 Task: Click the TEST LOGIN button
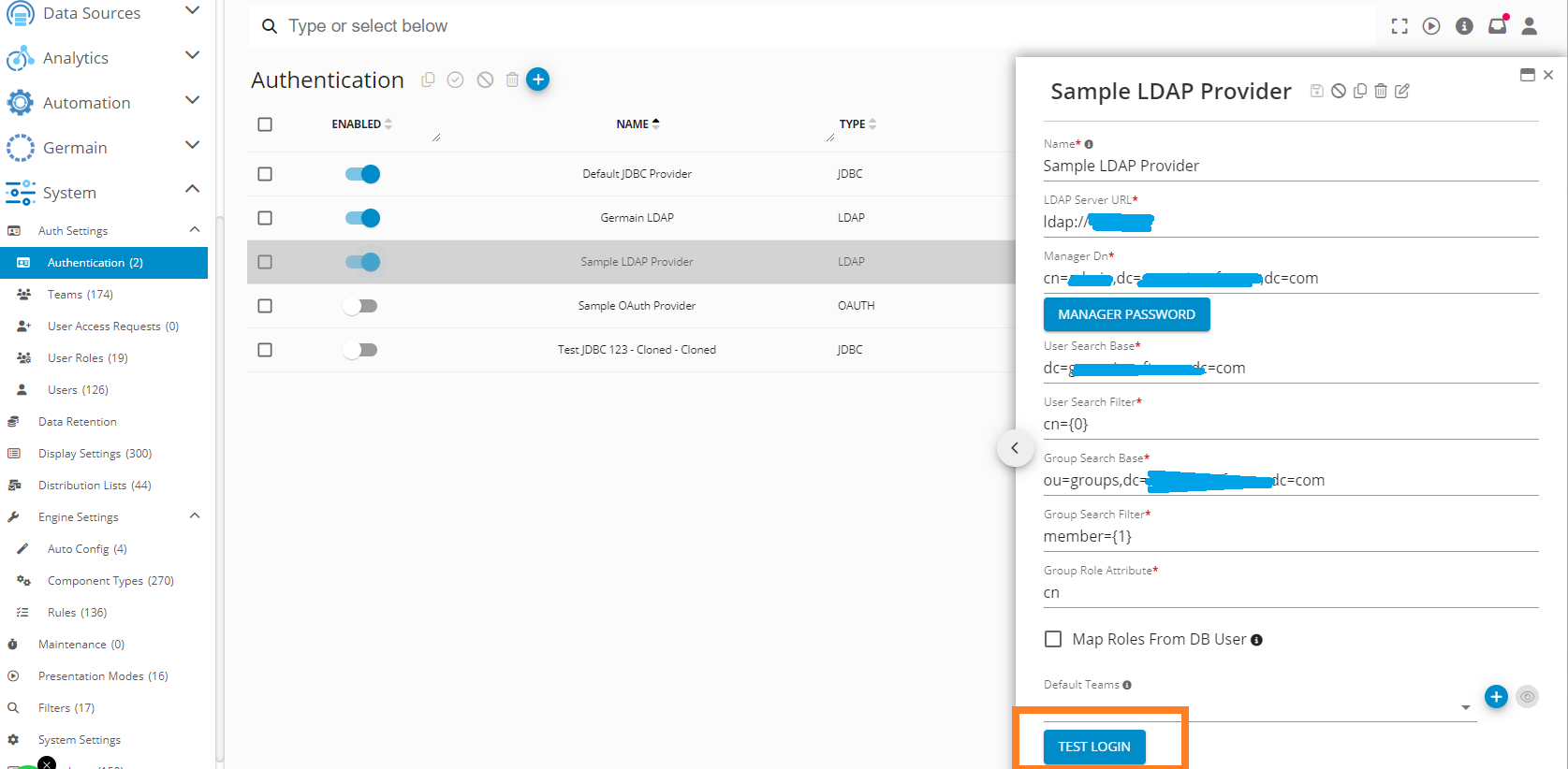point(1094,747)
